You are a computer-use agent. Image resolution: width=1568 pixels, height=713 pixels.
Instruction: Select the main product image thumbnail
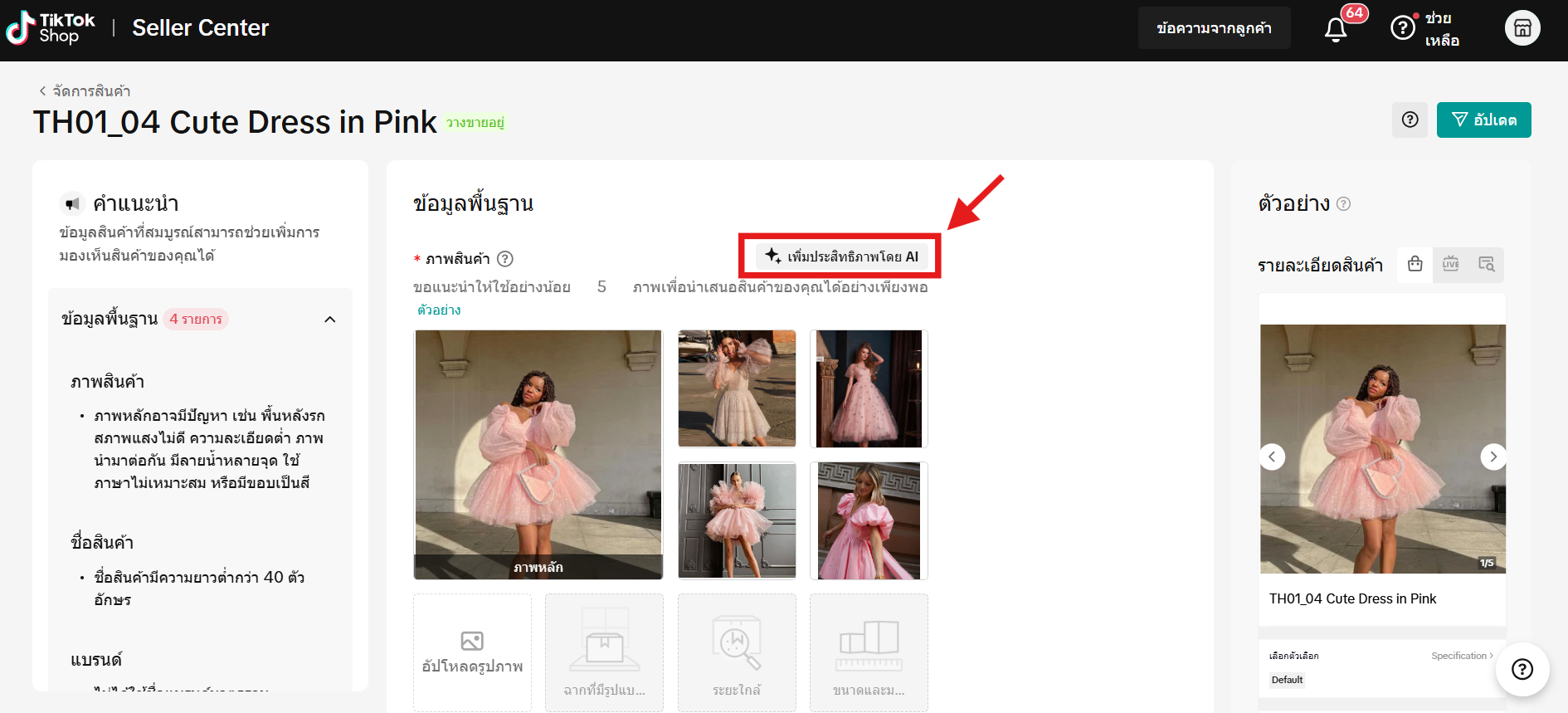coord(538,454)
